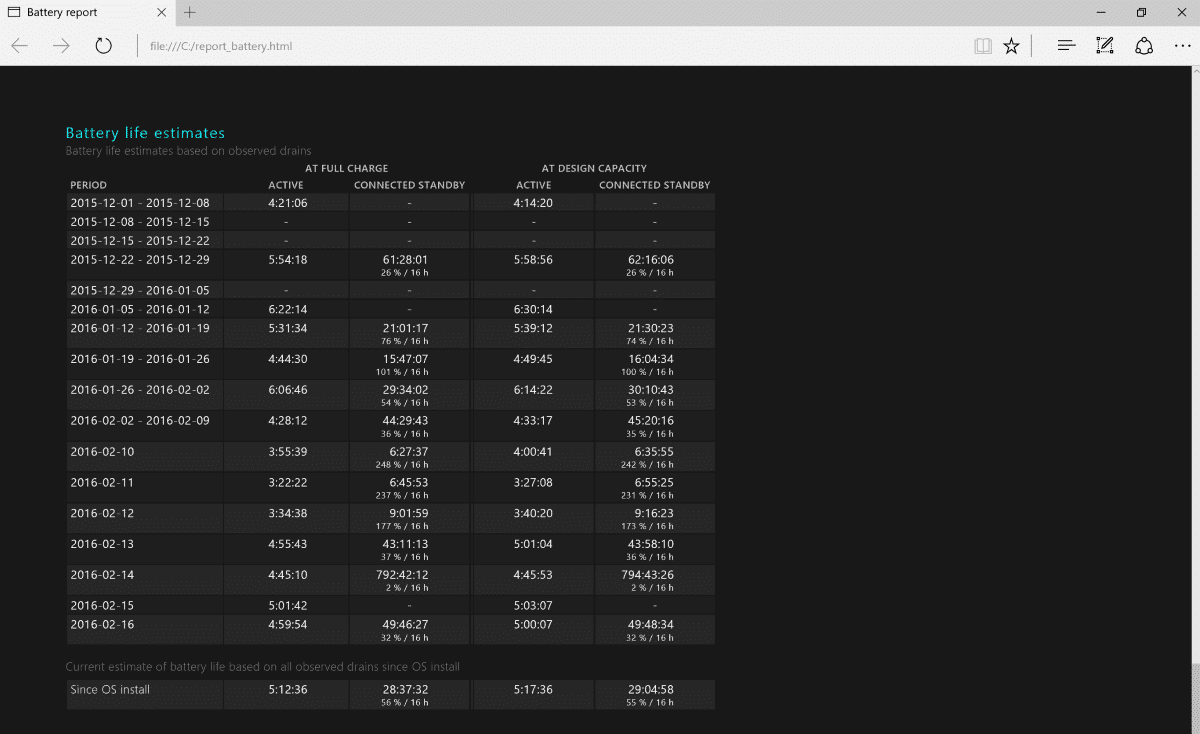Click the AT FULL CHARGE header

pos(346,168)
